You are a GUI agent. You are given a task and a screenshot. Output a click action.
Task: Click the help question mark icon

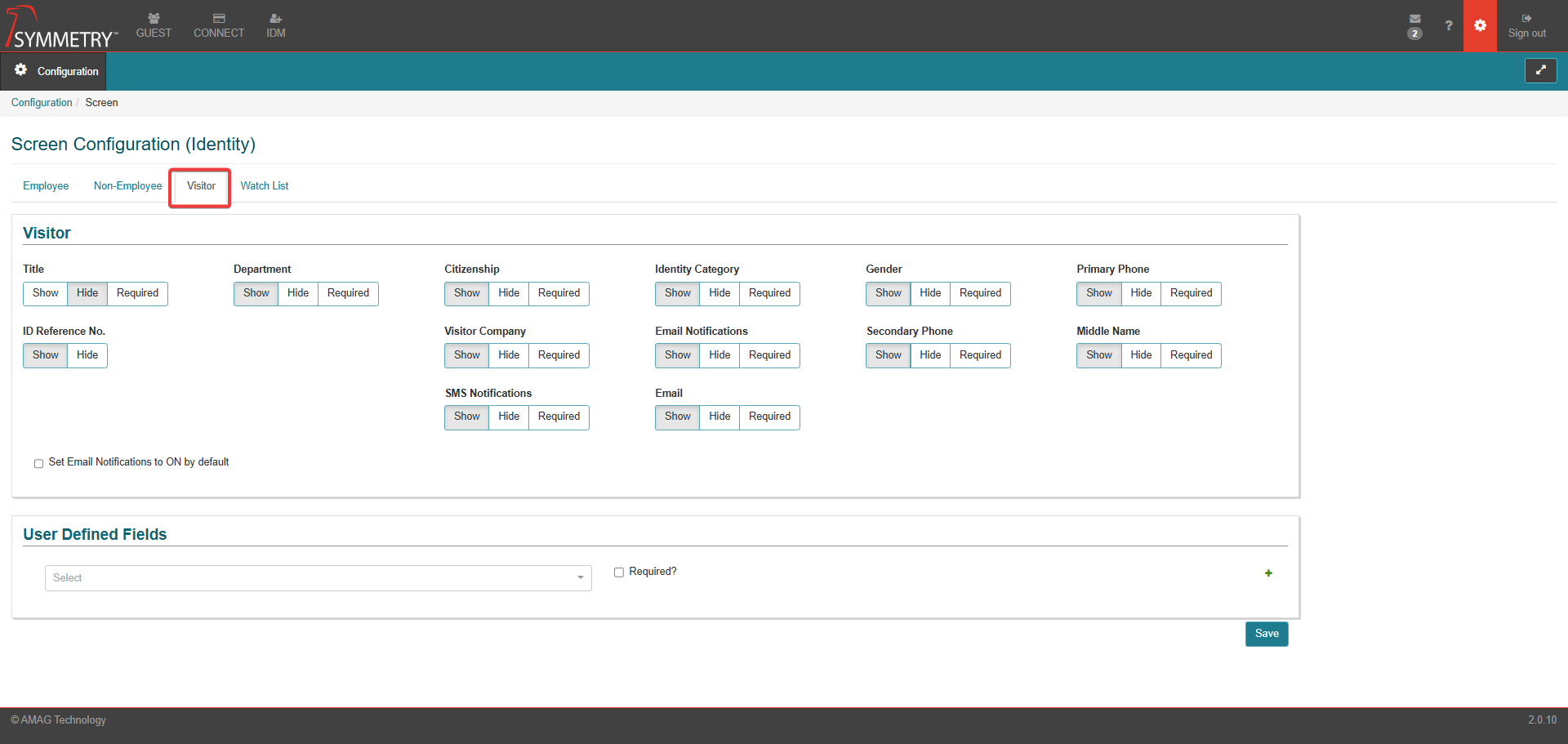pyautogui.click(x=1448, y=25)
